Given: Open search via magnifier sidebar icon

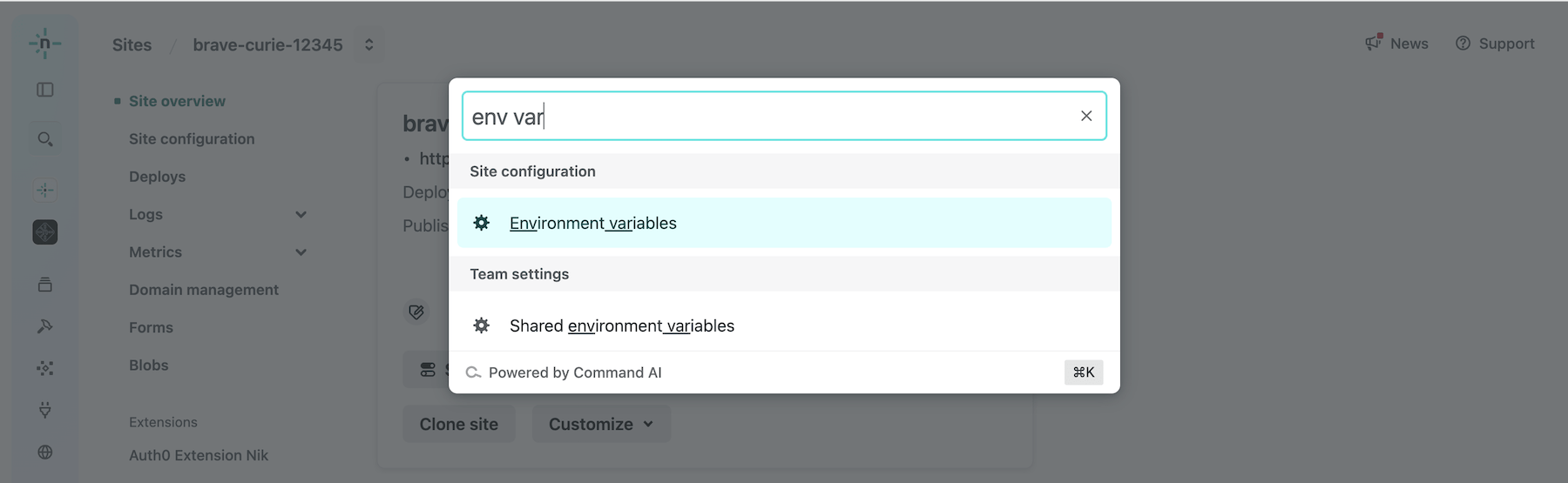Looking at the screenshot, I should (x=45, y=139).
